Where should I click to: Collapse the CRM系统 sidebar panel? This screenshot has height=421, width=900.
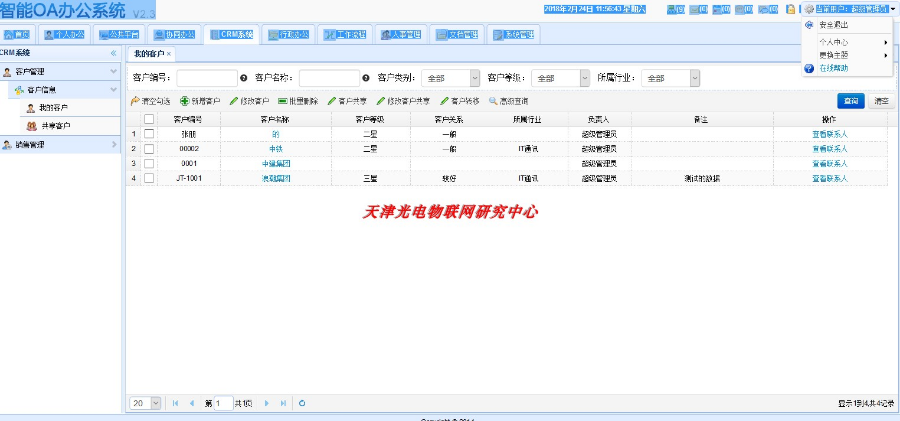[114, 53]
